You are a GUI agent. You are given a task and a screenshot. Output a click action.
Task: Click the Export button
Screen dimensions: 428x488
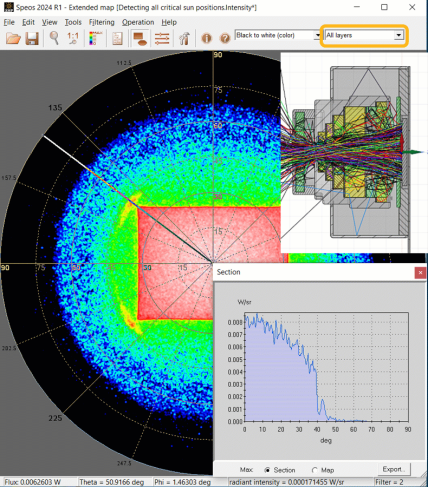click(x=394, y=469)
